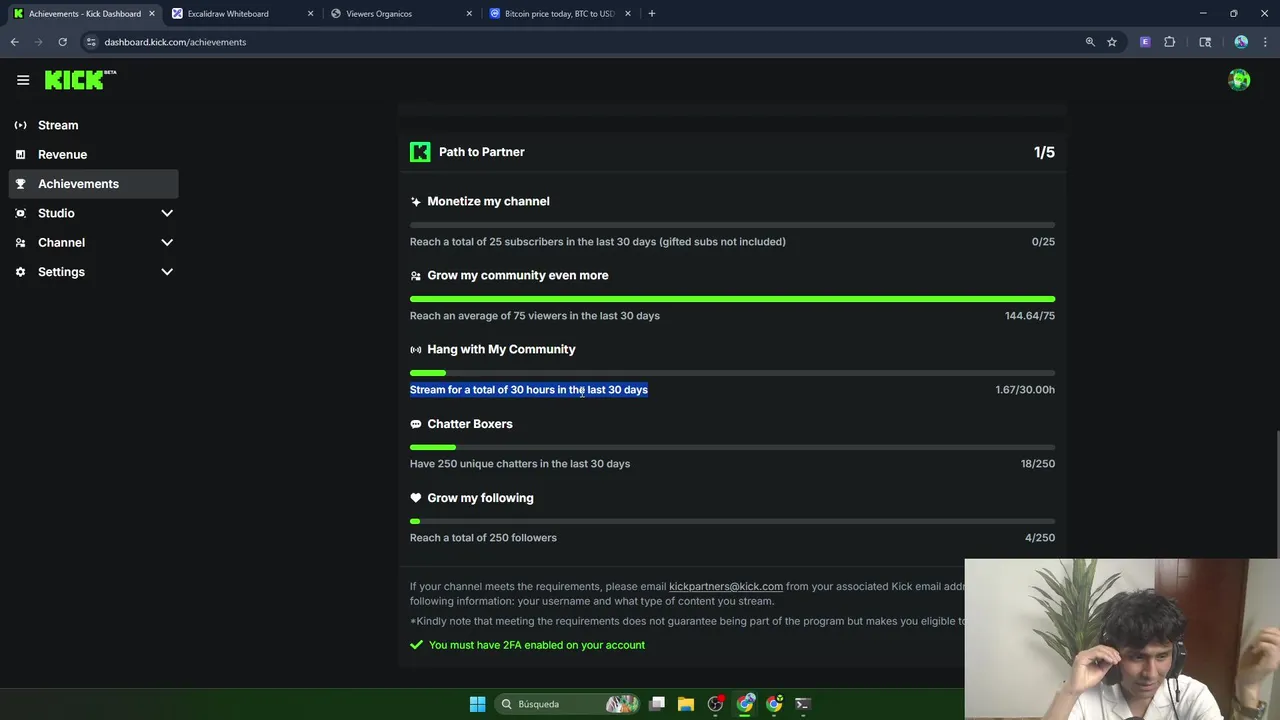The width and height of the screenshot is (1280, 720).
Task: Click the site information icon in the address bar
Action: [x=91, y=42]
